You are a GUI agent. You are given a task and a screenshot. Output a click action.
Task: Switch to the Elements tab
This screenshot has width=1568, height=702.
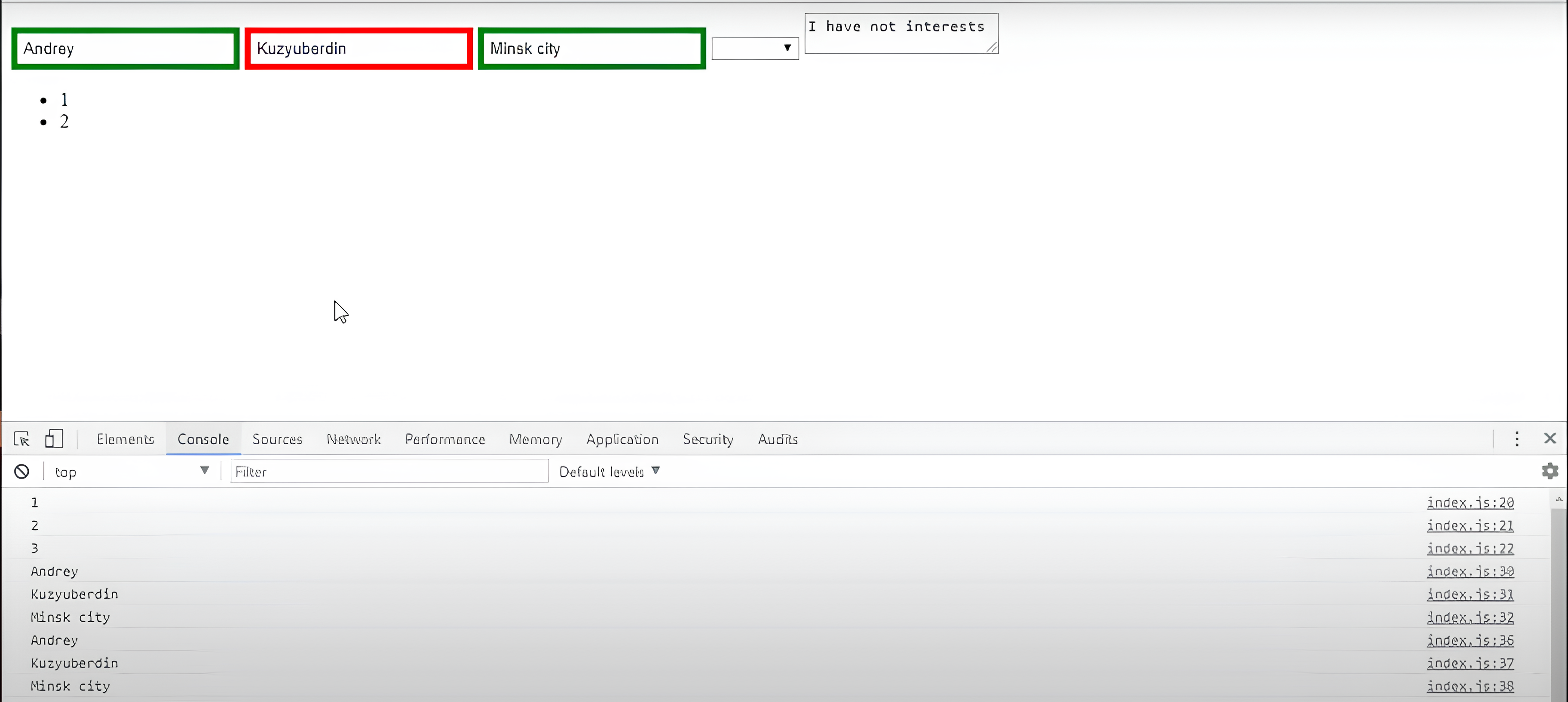click(125, 439)
